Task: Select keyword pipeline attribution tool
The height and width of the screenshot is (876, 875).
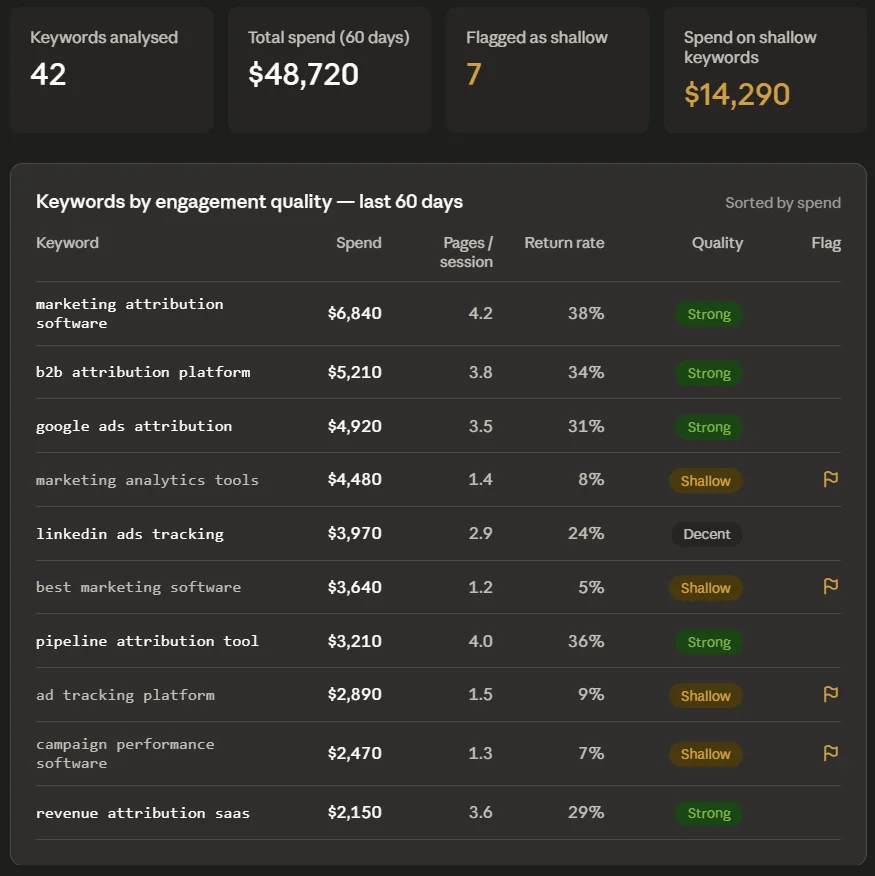Action: (x=148, y=641)
